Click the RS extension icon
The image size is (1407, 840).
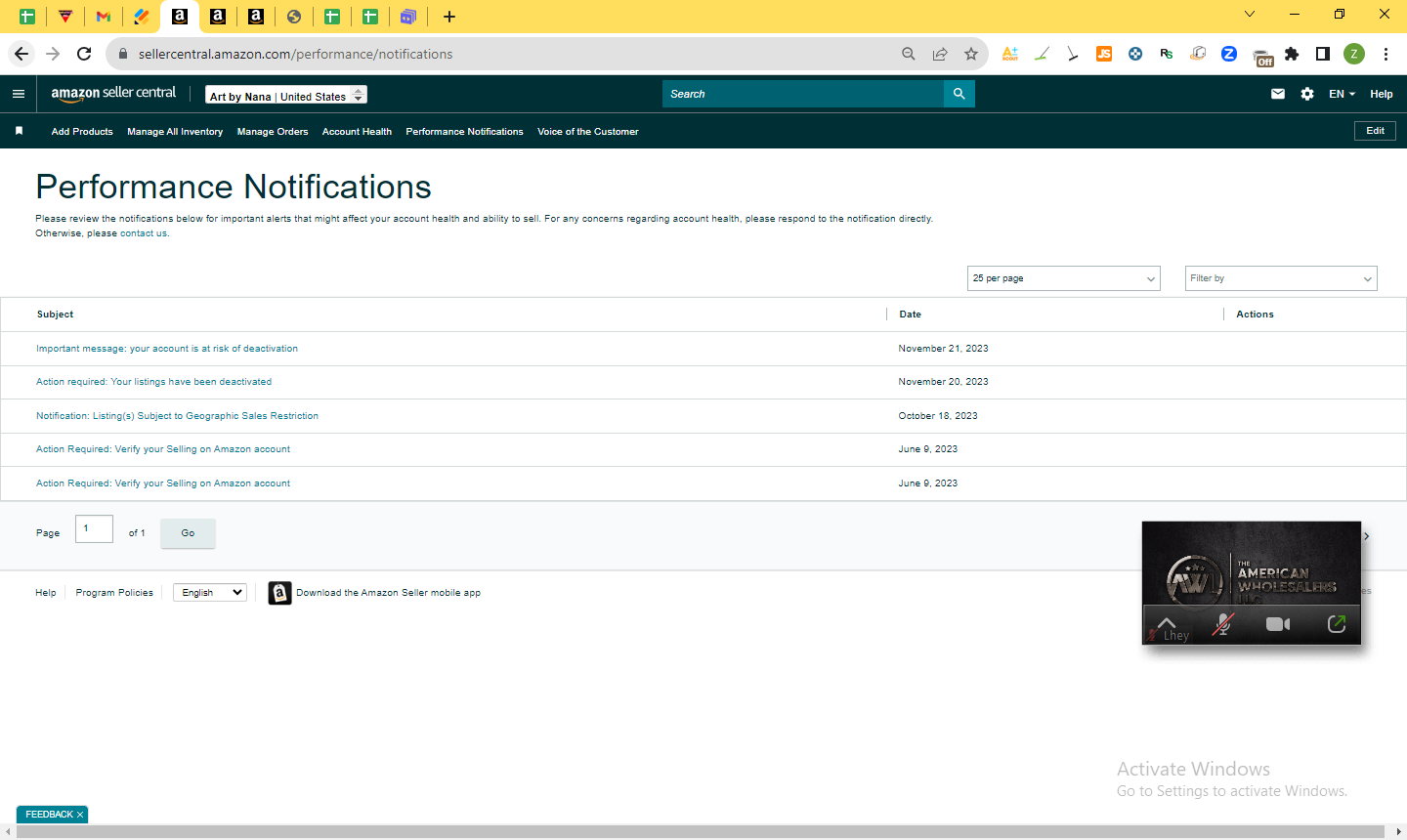[x=1167, y=54]
